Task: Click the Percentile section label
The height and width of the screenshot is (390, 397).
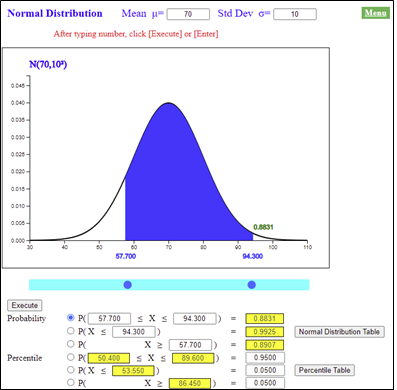Action: pos(25,358)
